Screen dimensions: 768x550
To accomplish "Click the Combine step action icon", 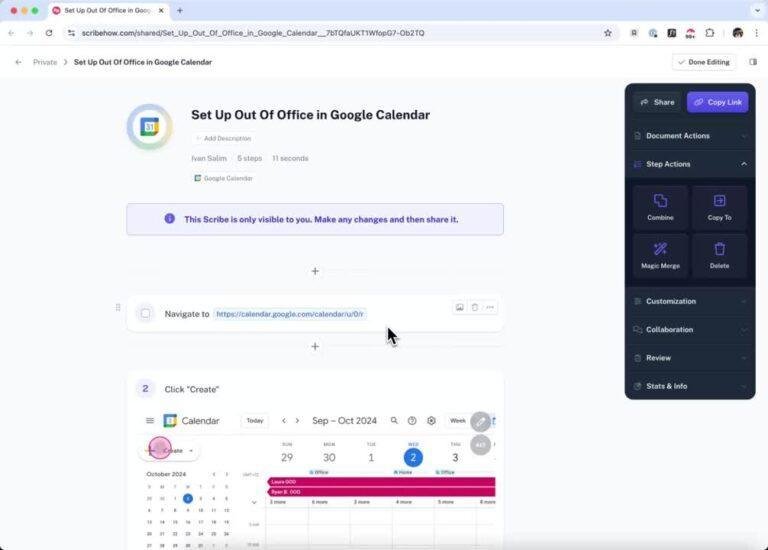I will [x=660, y=201].
